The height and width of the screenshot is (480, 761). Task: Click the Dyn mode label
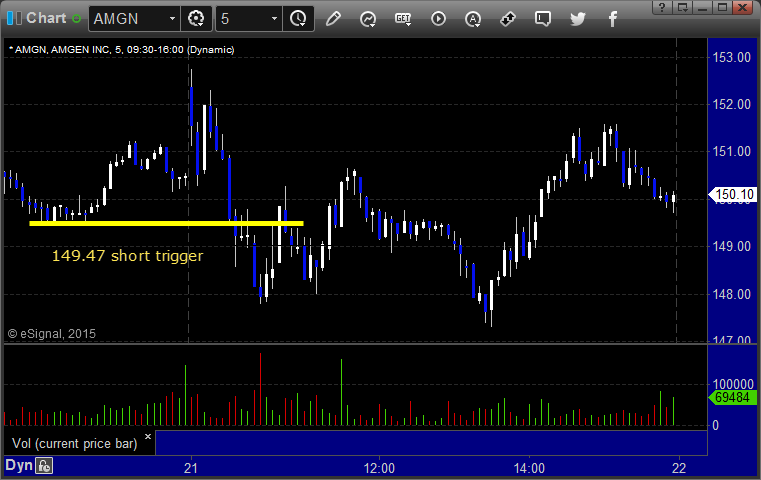click(19, 465)
